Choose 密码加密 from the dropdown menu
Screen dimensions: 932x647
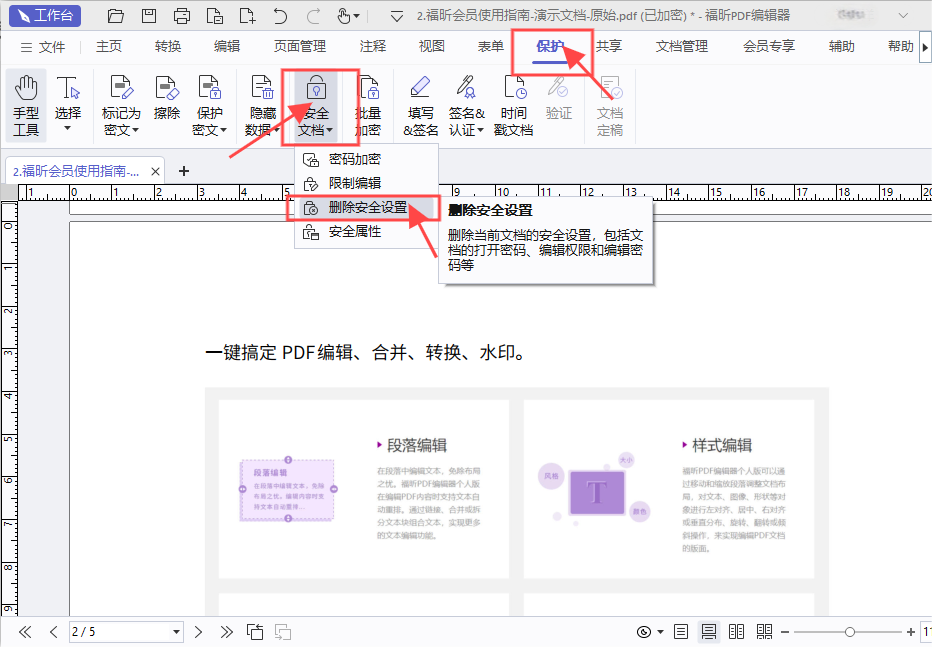[366, 159]
